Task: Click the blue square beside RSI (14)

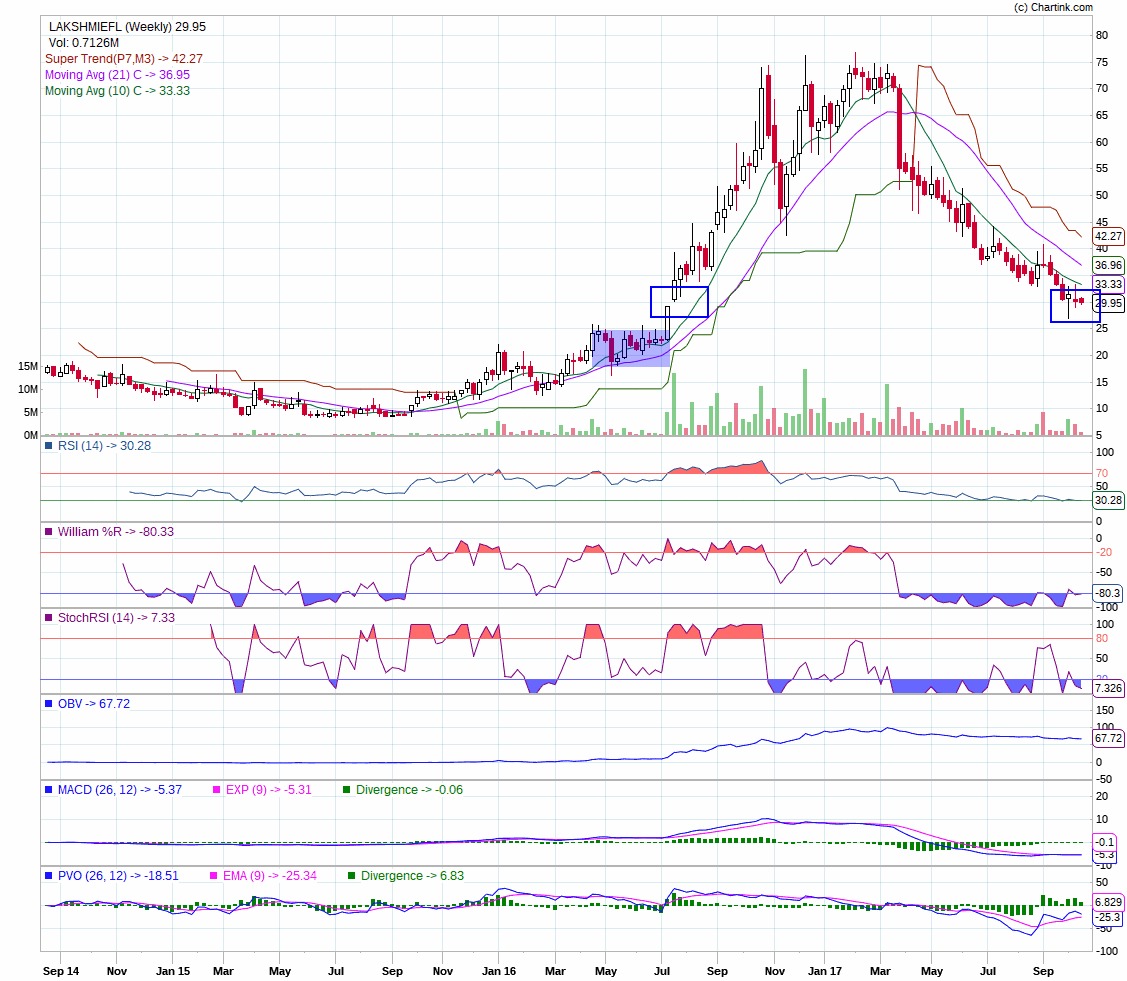Action: click(49, 446)
